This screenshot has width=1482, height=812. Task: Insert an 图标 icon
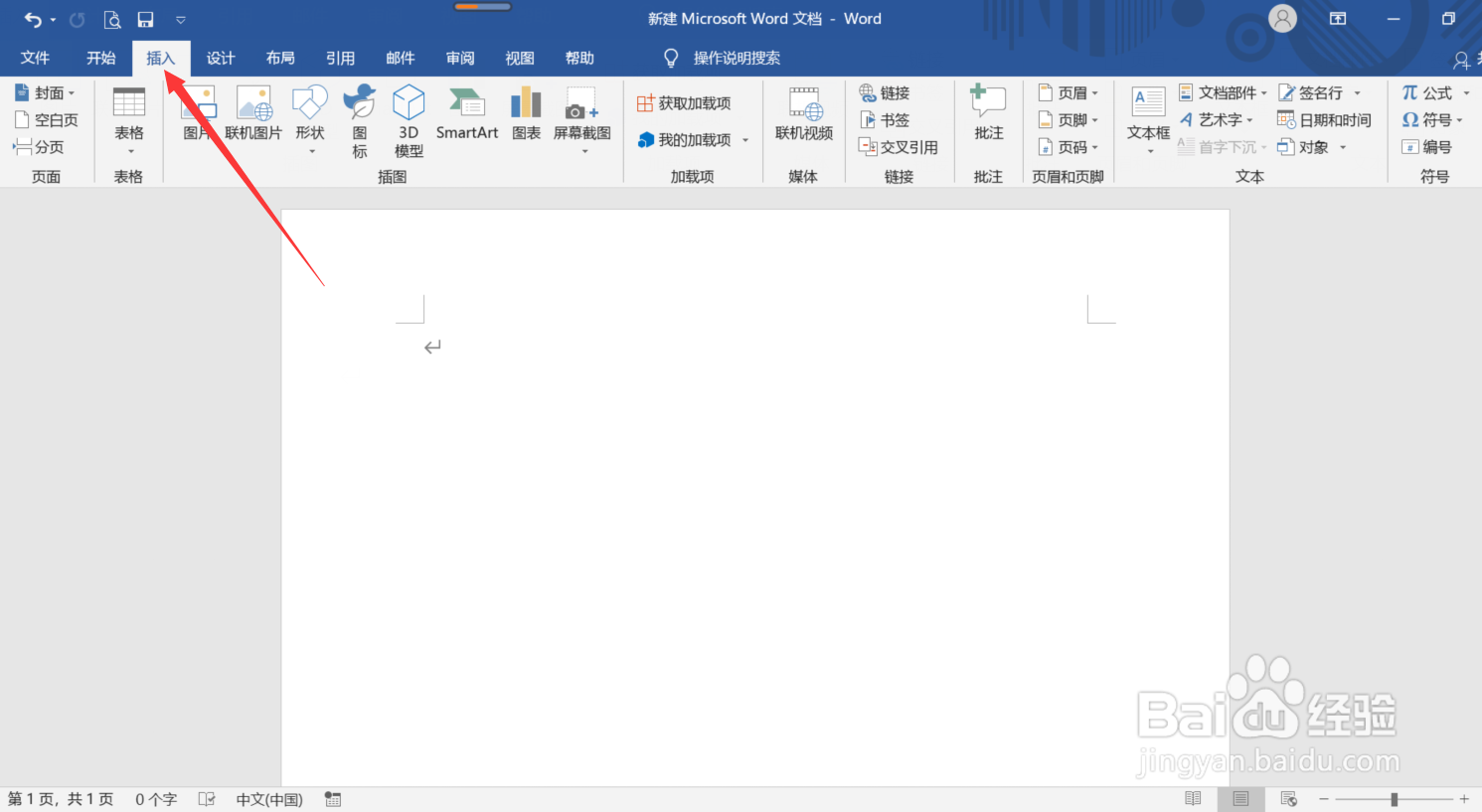coord(360,120)
